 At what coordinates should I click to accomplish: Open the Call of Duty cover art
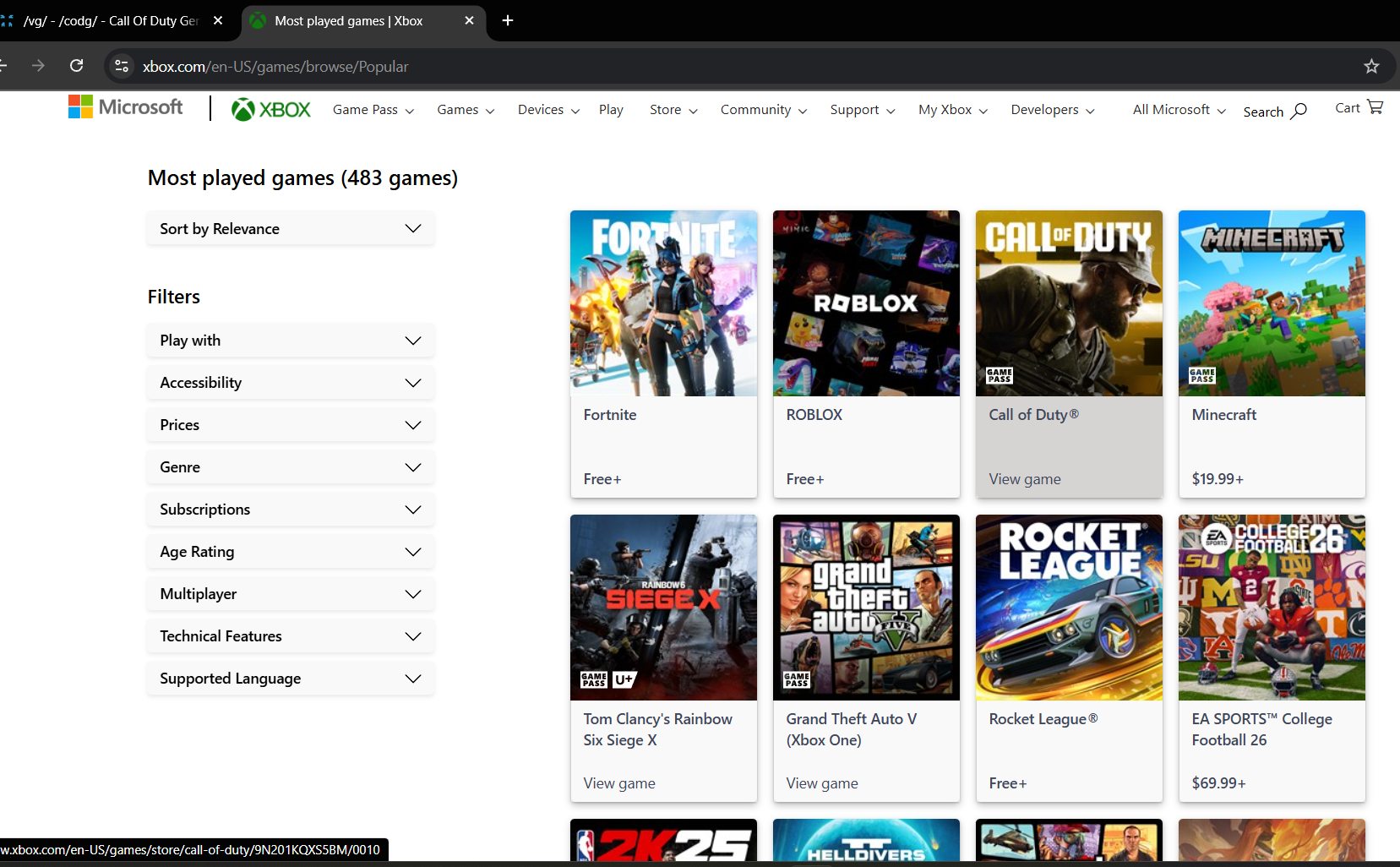click(1069, 303)
